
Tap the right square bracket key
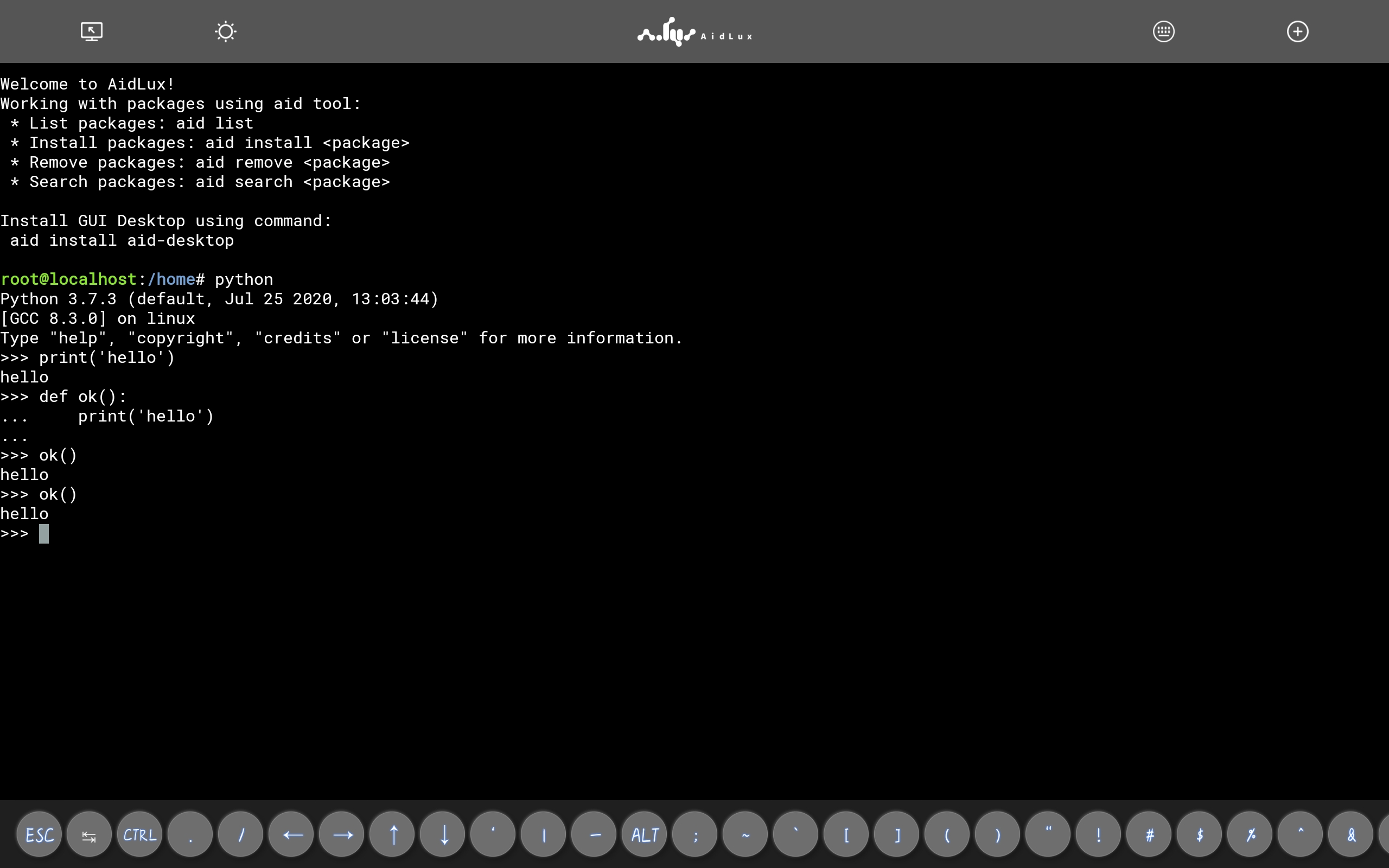point(896,834)
